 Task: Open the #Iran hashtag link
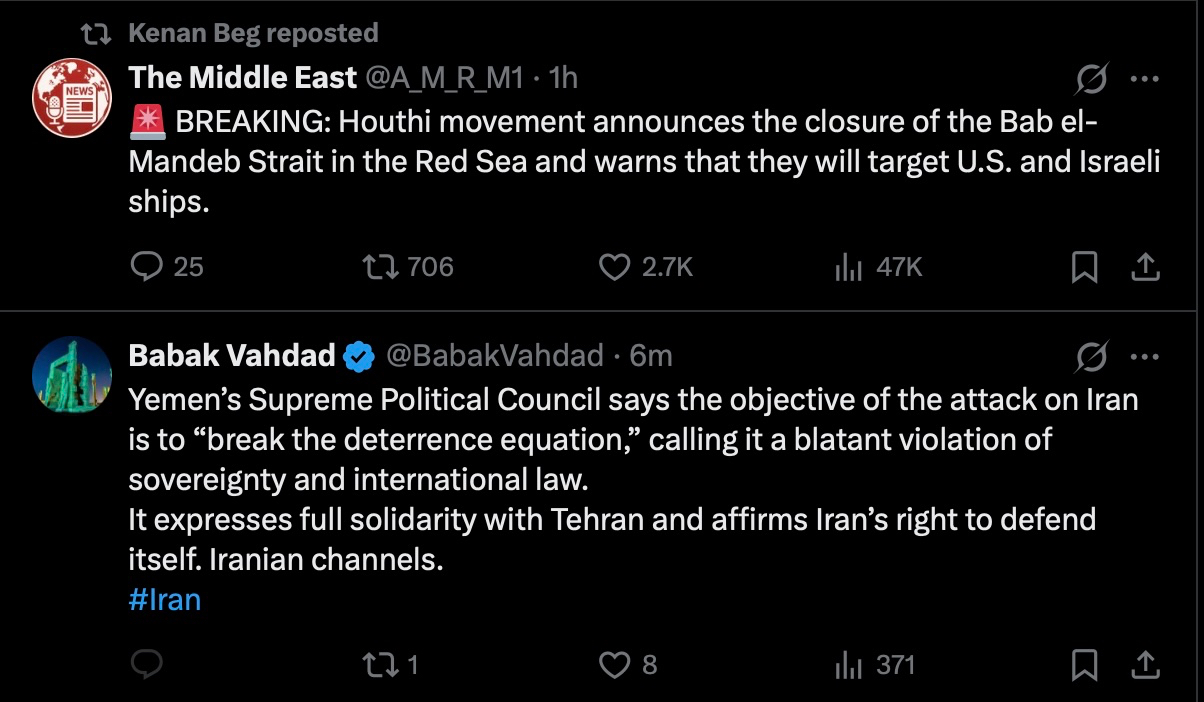point(165,600)
